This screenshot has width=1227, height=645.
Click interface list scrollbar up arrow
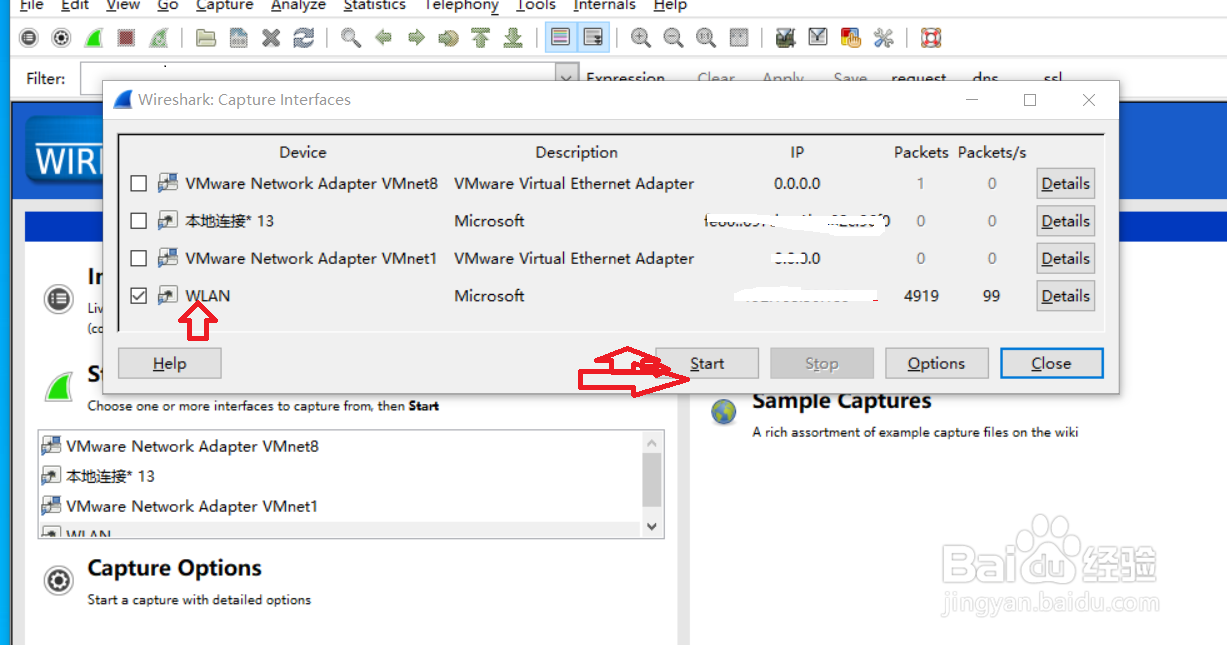(x=652, y=442)
